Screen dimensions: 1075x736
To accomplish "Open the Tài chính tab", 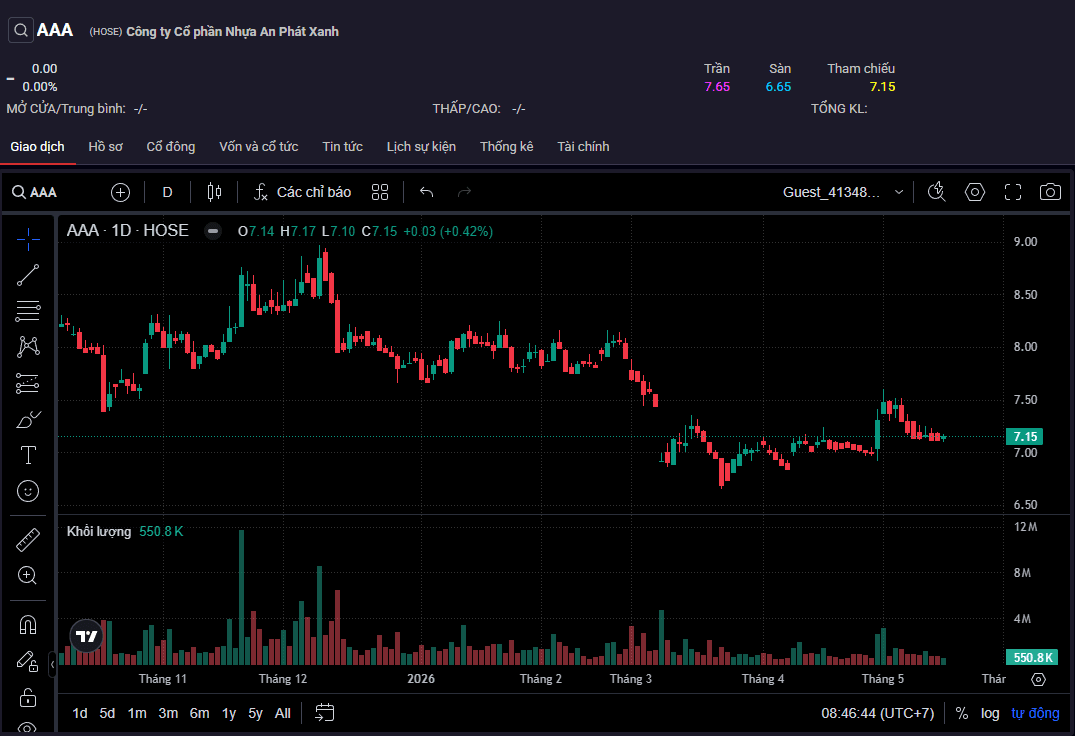I will point(583,147).
